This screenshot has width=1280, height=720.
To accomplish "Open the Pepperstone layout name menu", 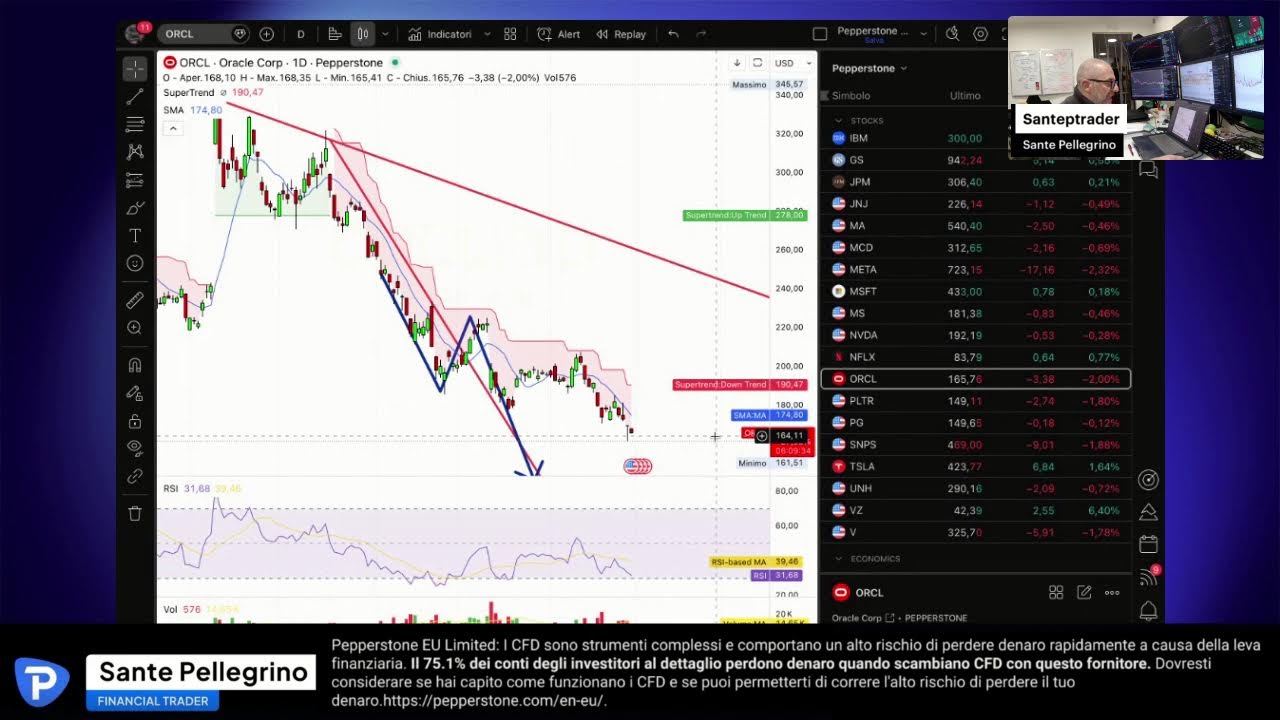I will [x=873, y=31].
